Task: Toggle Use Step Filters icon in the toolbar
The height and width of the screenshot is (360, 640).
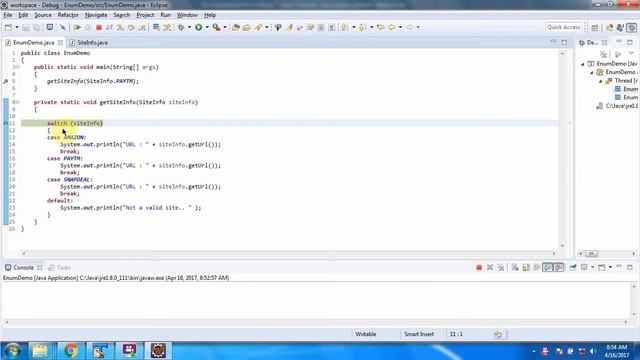Action: coord(167,27)
